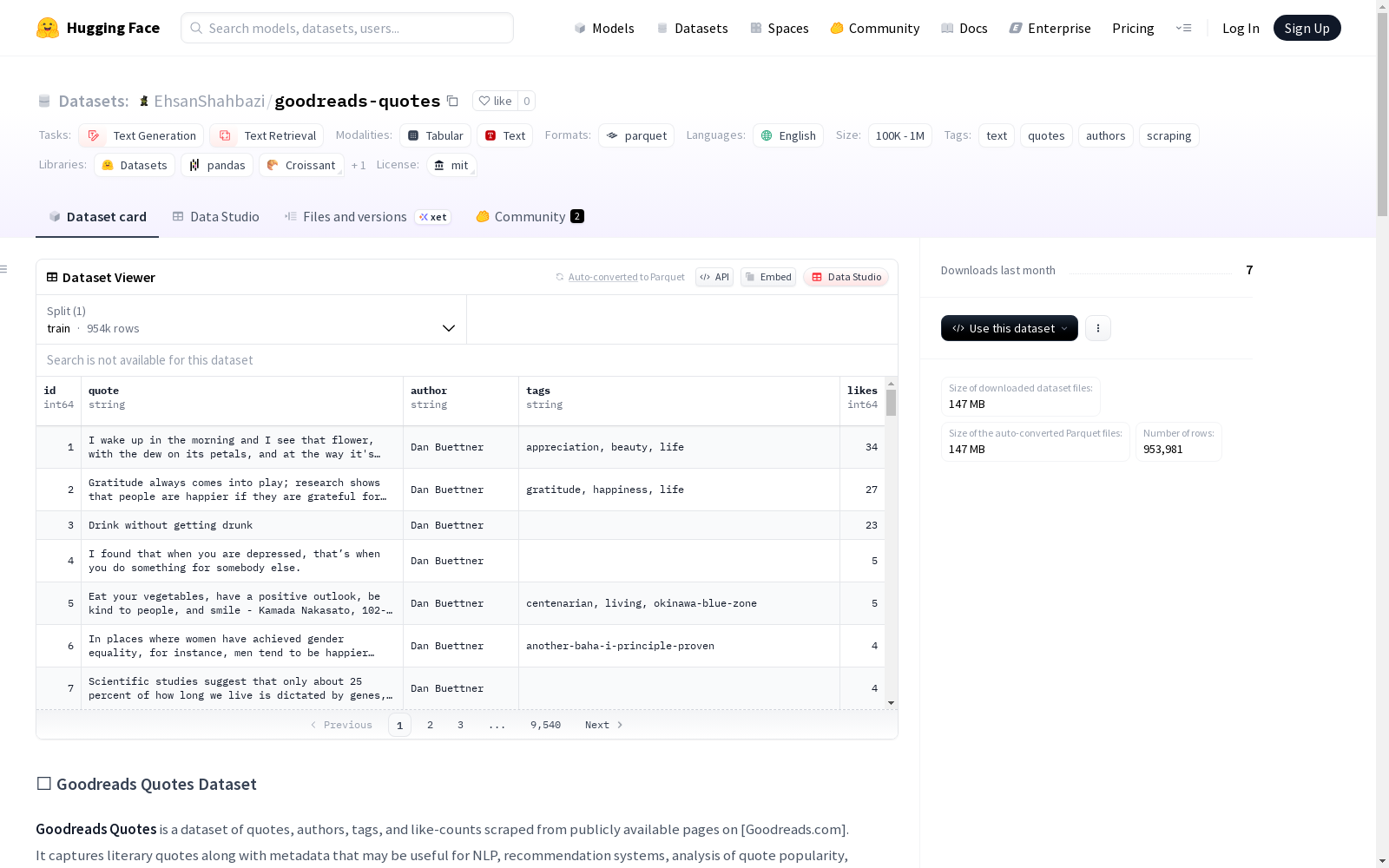
Task: Go to page 2 of the table
Action: tap(430, 725)
